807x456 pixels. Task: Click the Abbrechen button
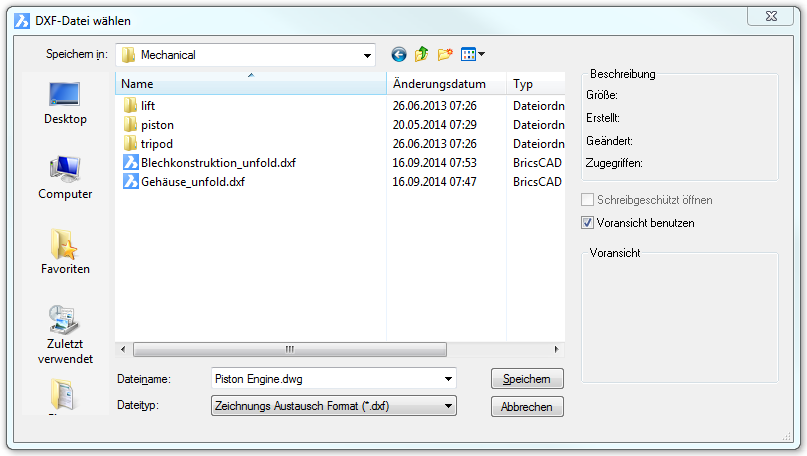tap(527, 407)
